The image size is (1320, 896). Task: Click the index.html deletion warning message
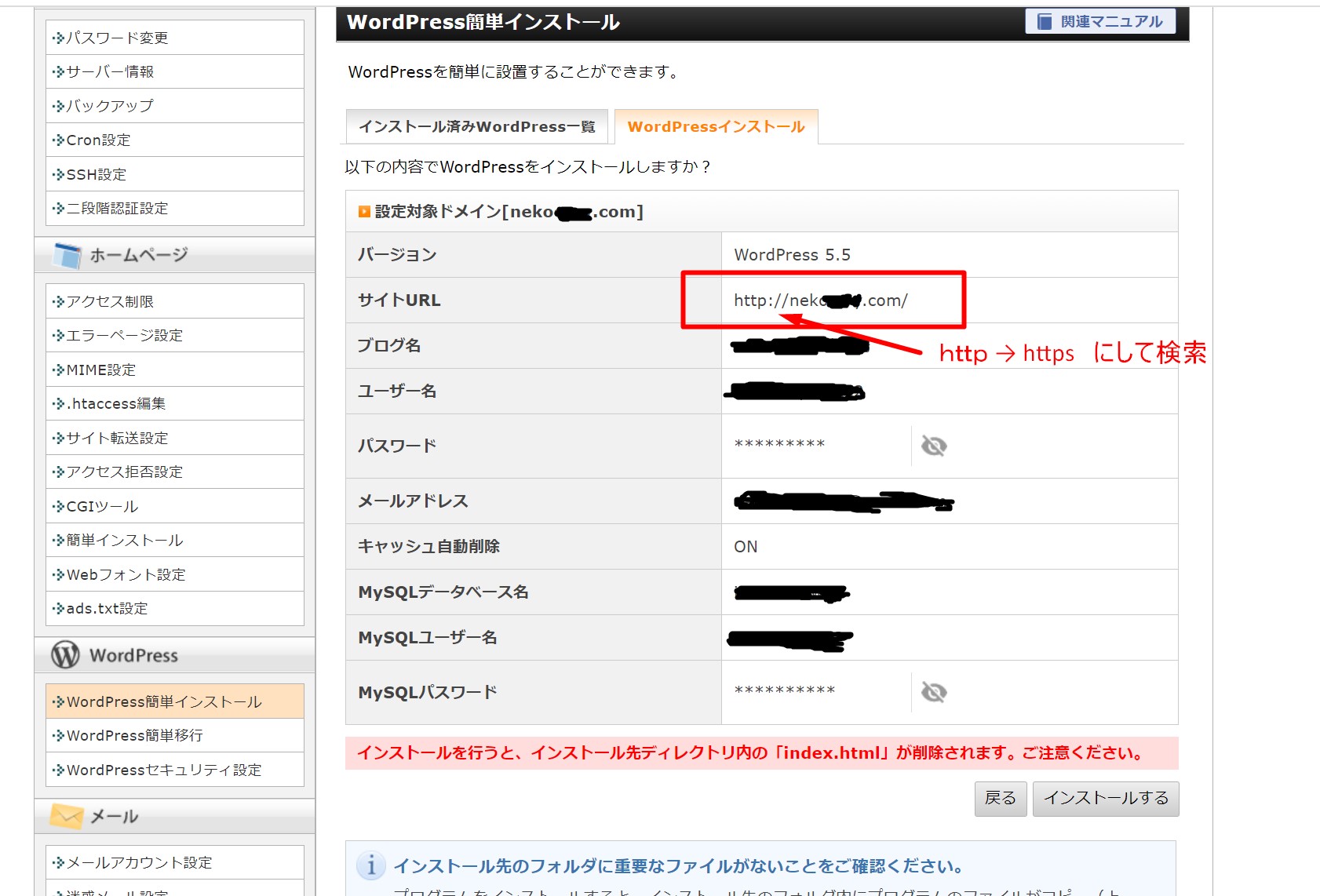click(761, 753)
